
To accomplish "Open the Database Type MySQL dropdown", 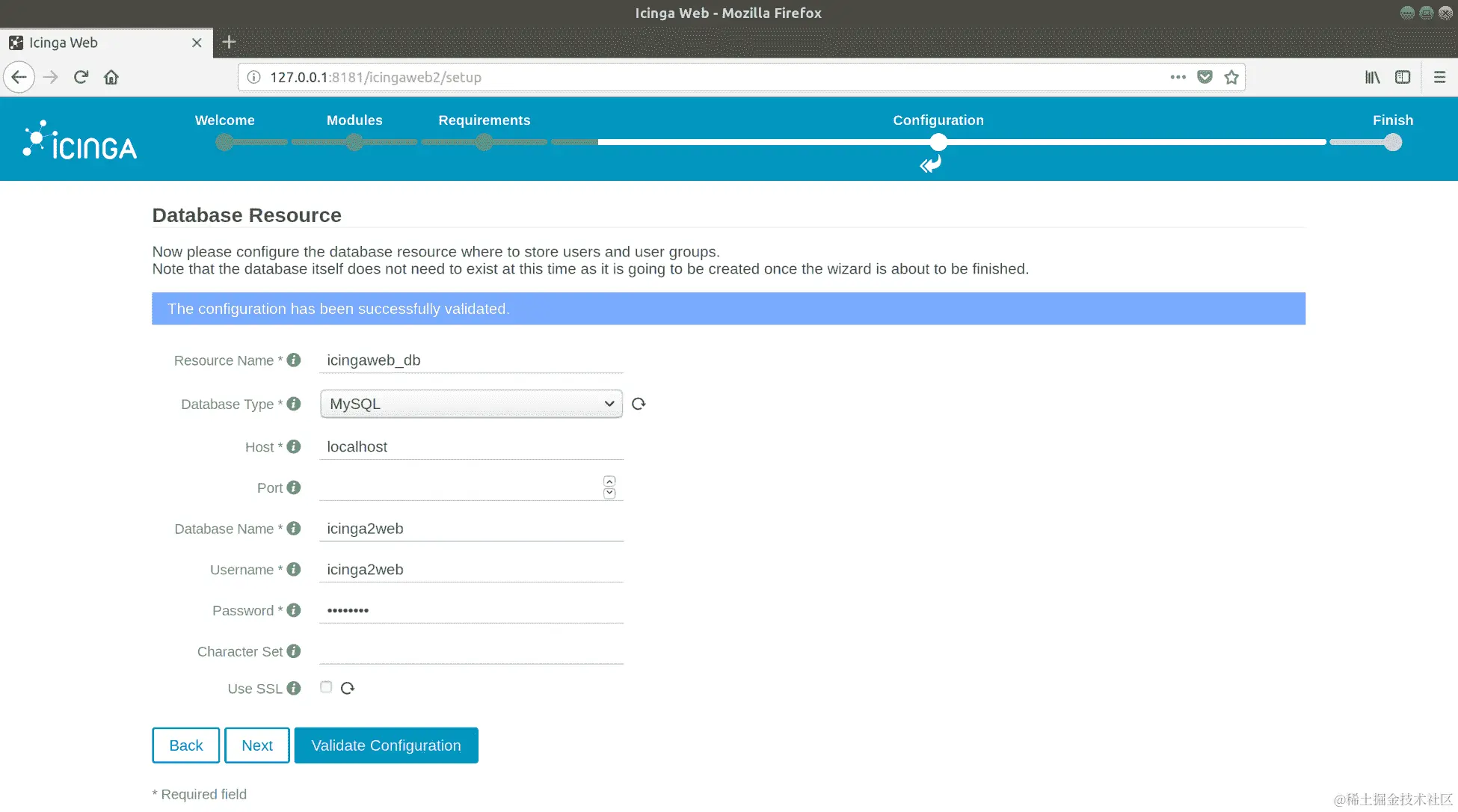I will (471, 404).
